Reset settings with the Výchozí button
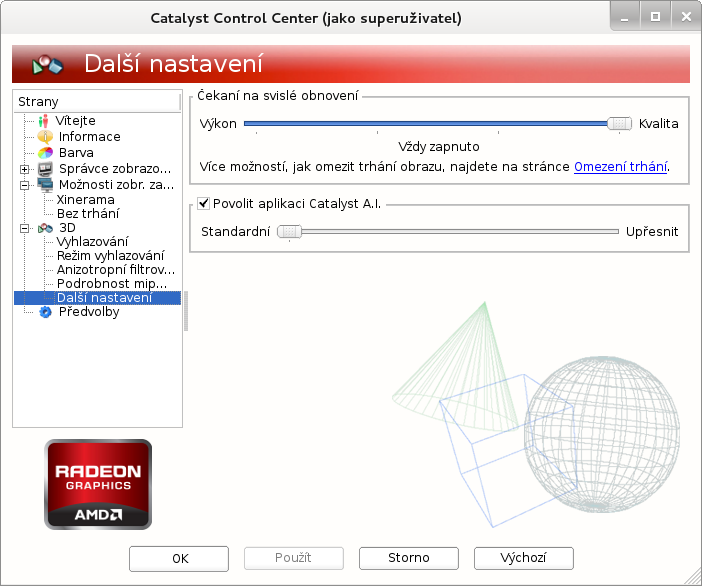 pyautogui.click(x=523, y=558)
